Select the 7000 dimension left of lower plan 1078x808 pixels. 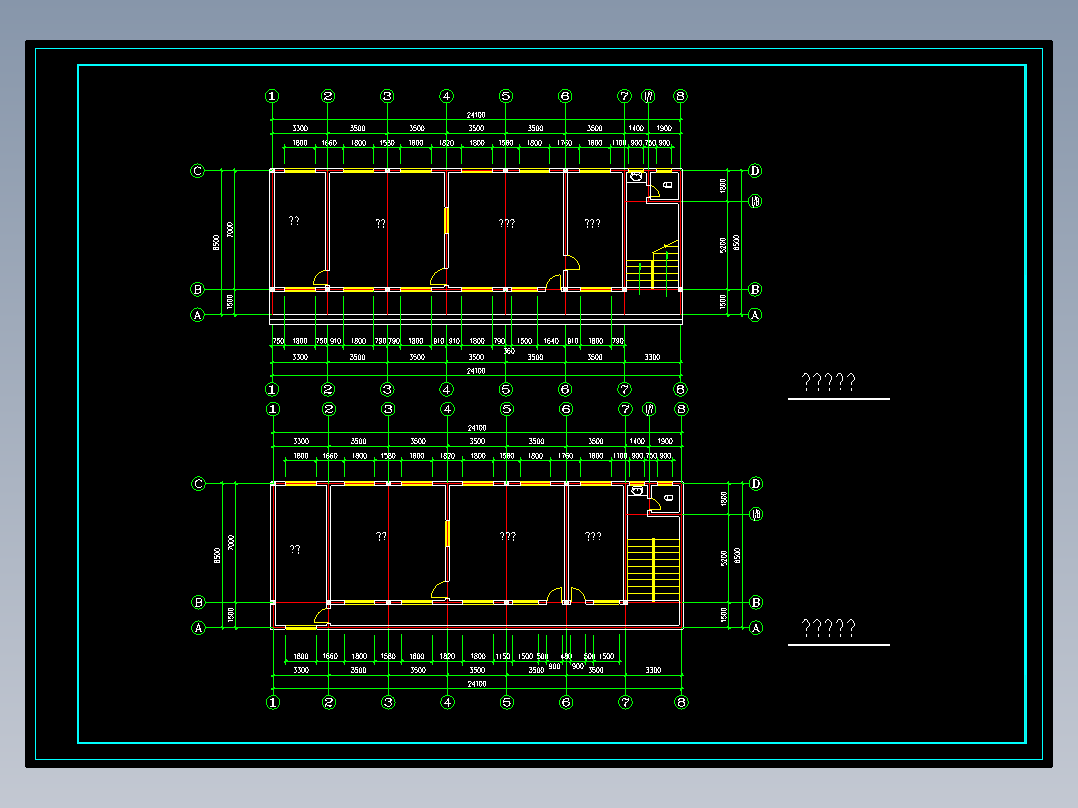pos(231,543)
